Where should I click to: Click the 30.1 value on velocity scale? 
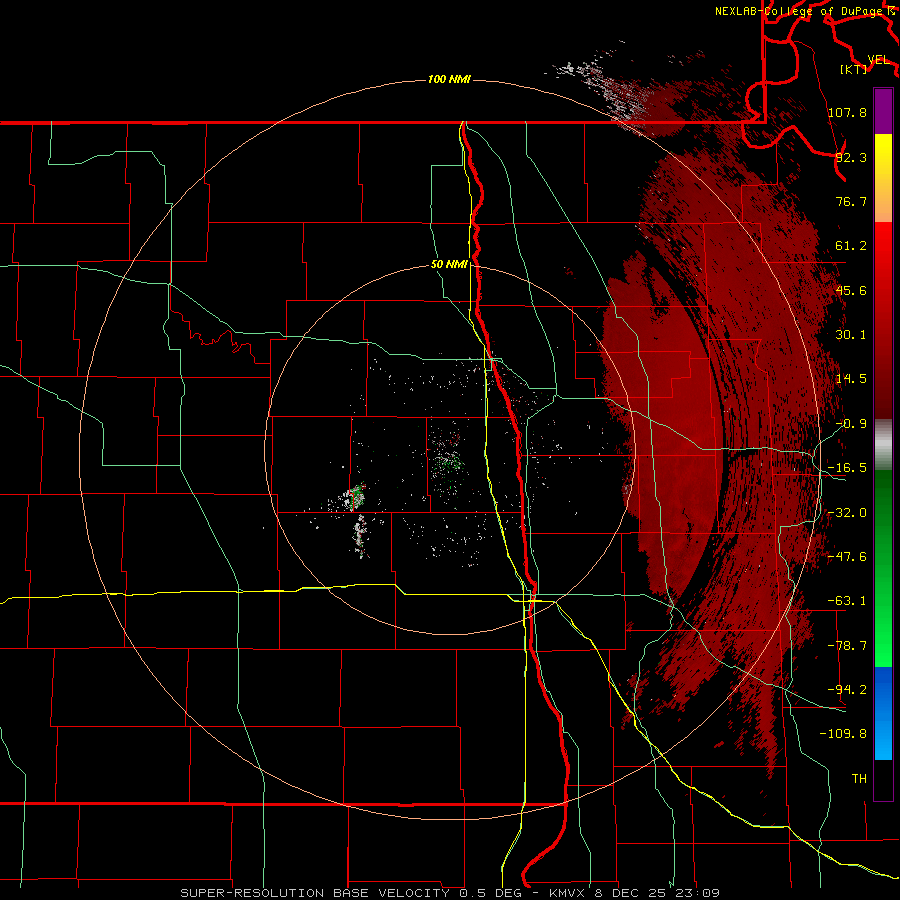pos(851,335)
